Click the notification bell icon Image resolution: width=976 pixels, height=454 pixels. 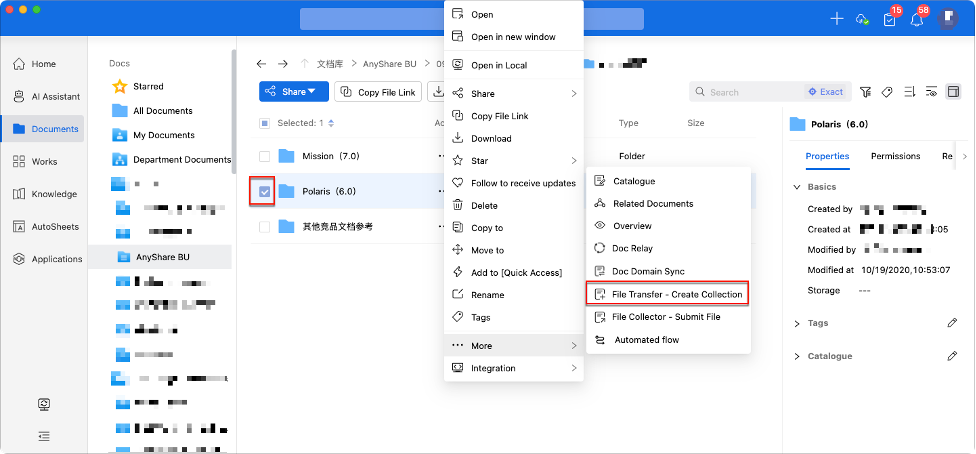click(x=916, y=20)
